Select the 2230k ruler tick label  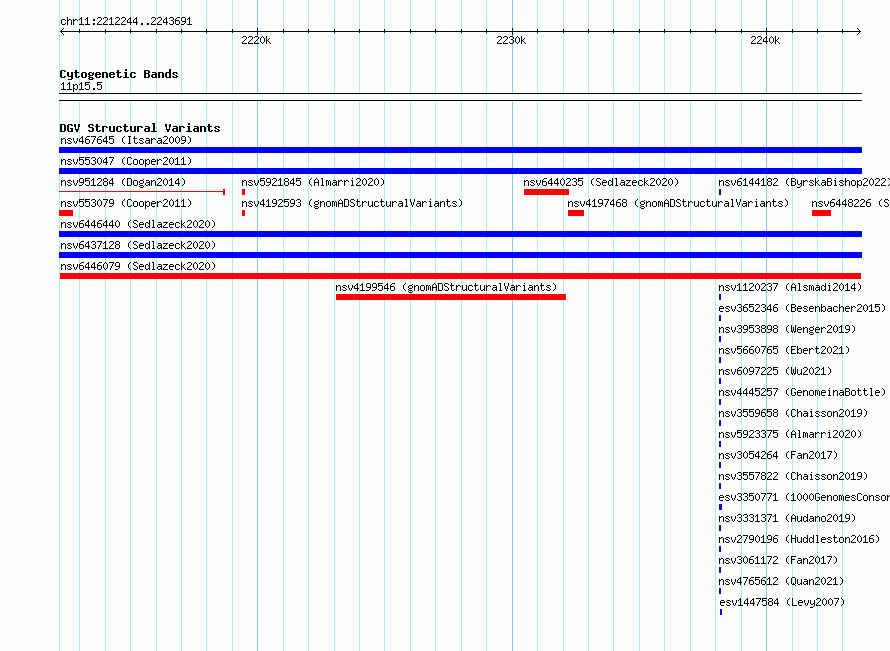click(511, 40)
